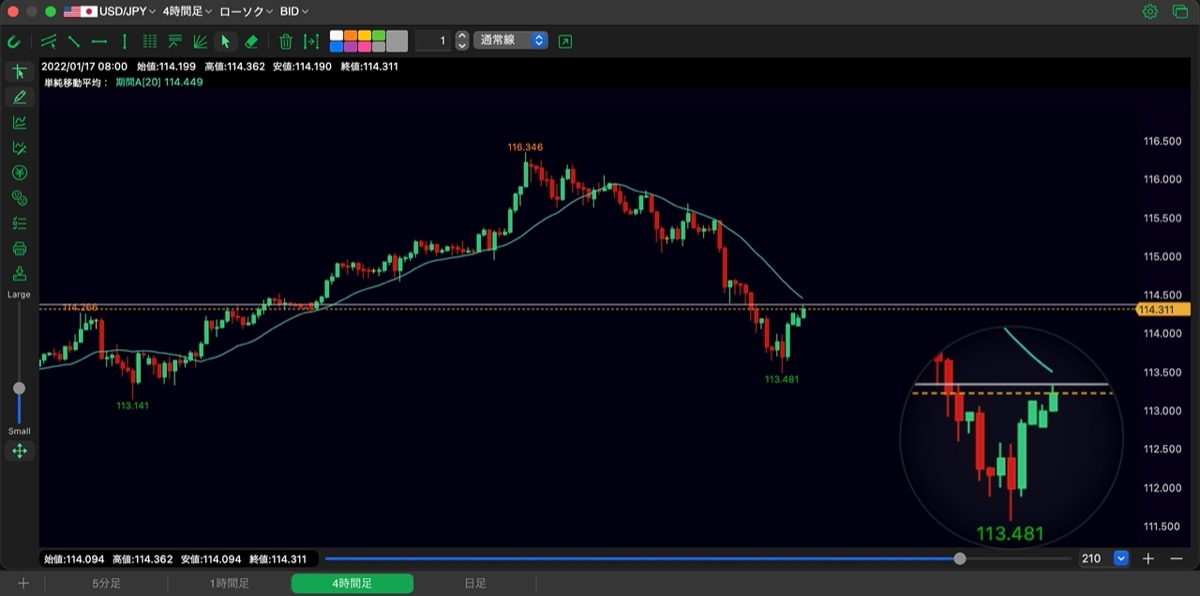Toggle the pencil drawing mode in the sidebar

click(19, 97)
